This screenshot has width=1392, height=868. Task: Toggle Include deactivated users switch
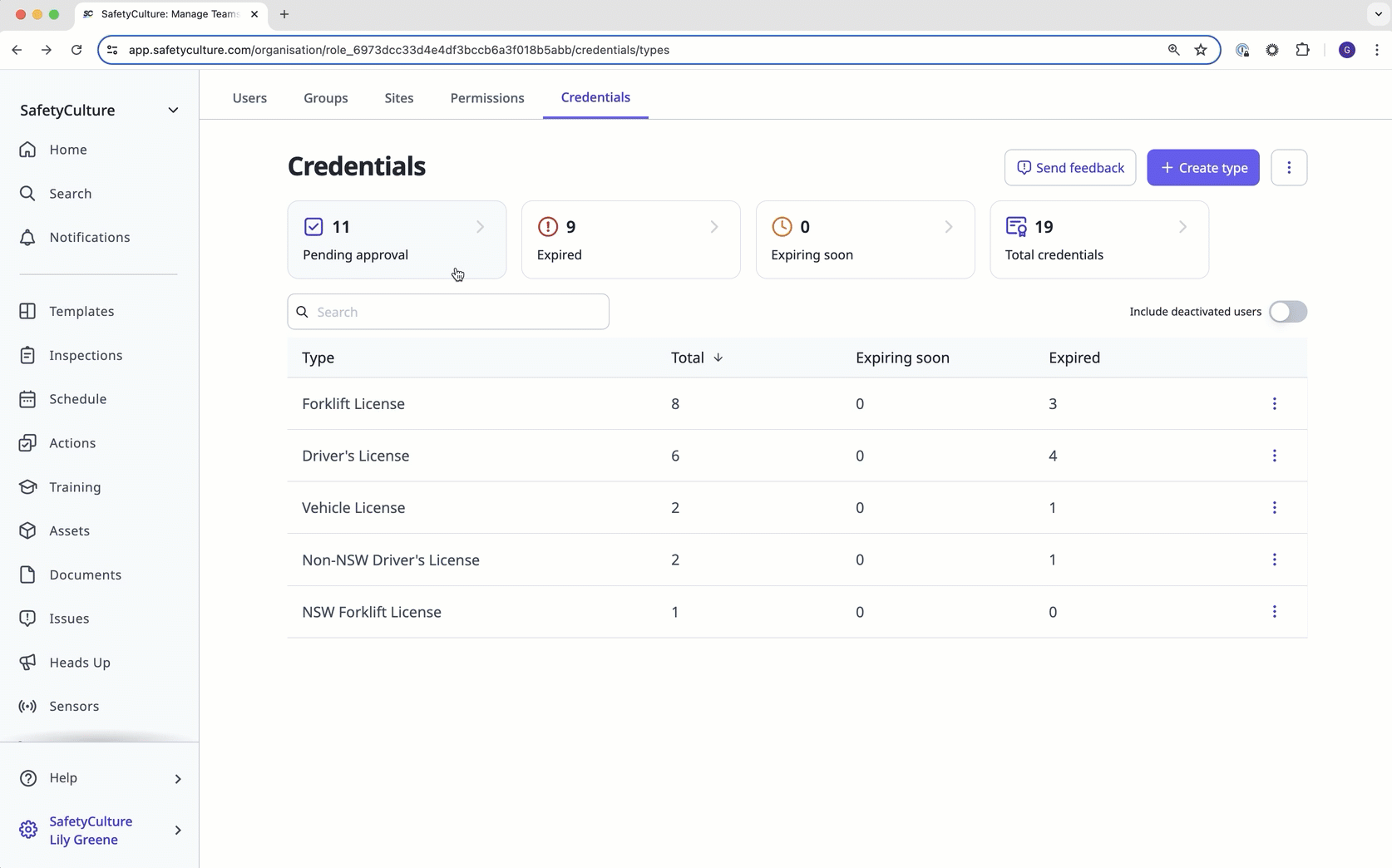pyautogui.click(x=1288, y=312)
